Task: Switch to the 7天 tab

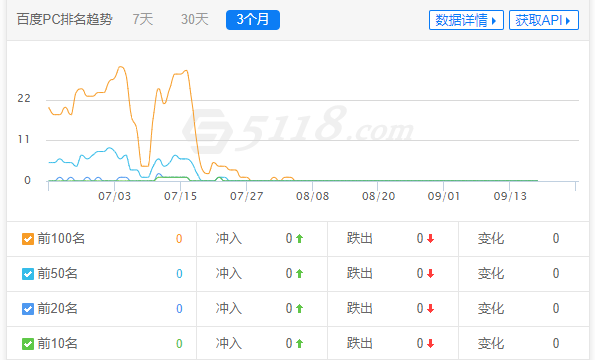Action: tap(143, 19)
